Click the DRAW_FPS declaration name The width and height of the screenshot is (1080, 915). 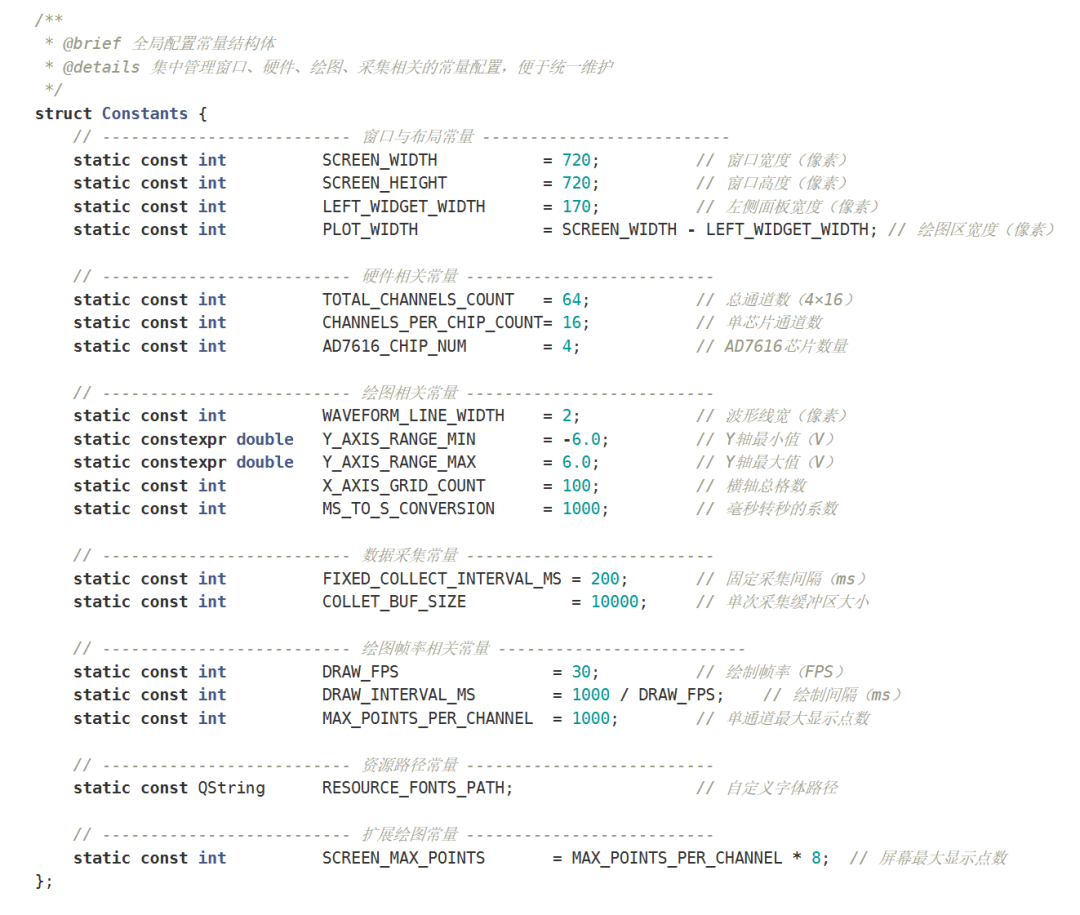[360, 672]
